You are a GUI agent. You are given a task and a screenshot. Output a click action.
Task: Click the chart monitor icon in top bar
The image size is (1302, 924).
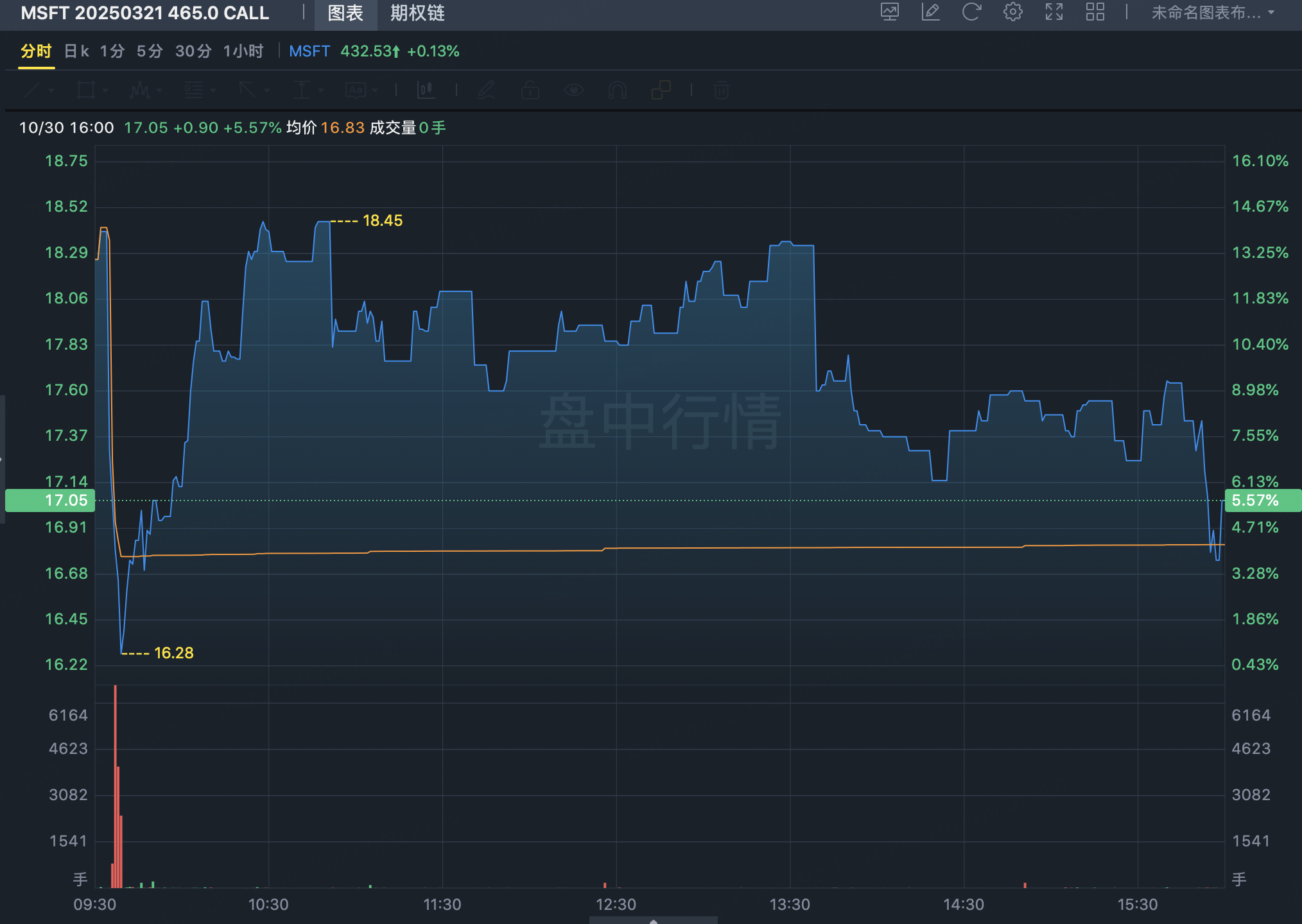coord(889,12)
